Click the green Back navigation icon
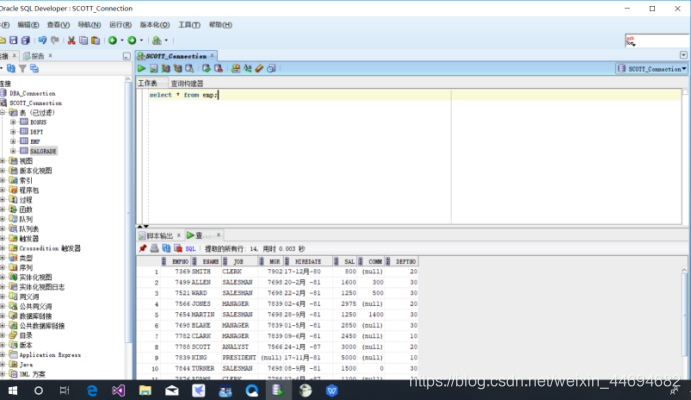 coord(113,40)
